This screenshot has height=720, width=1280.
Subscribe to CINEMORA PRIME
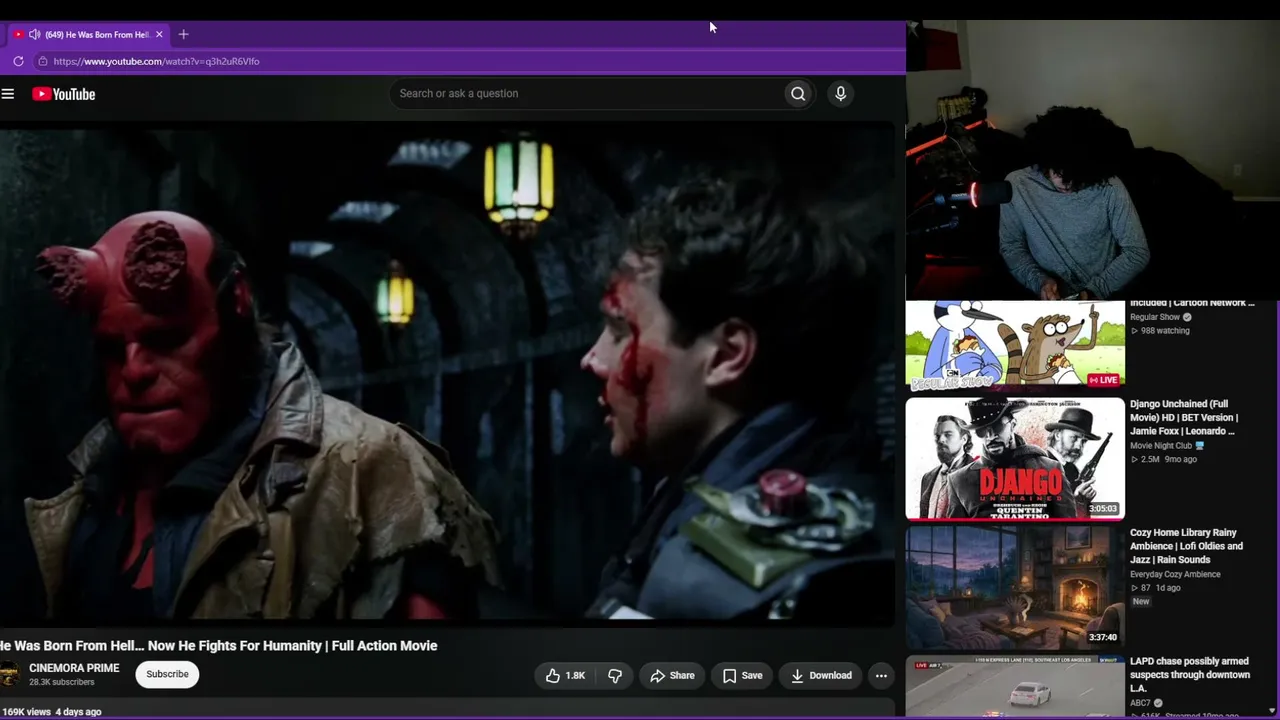(x=167, y=674)
